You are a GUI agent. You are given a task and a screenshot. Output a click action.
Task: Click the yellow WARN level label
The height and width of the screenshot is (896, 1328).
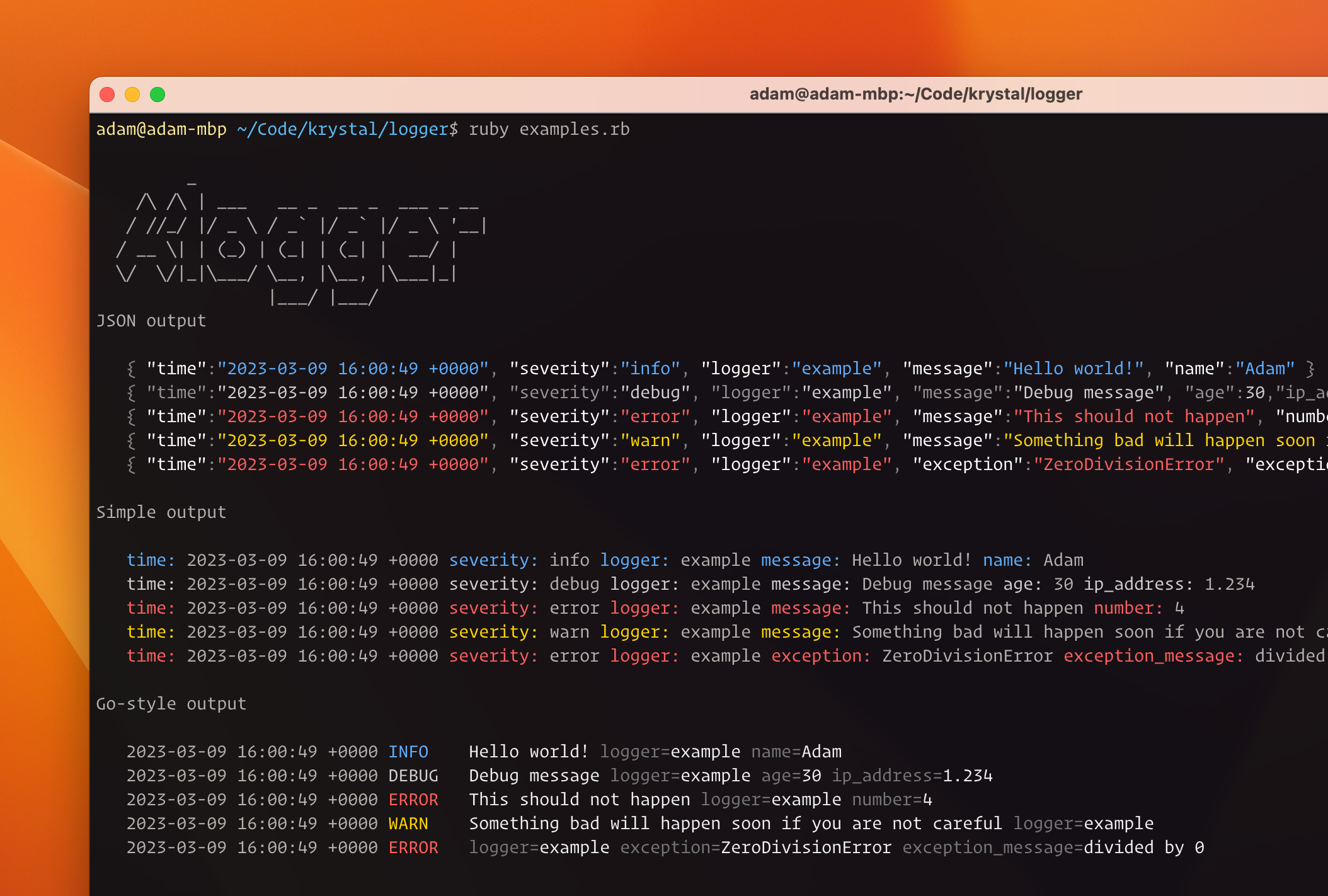tap(408, 824)
